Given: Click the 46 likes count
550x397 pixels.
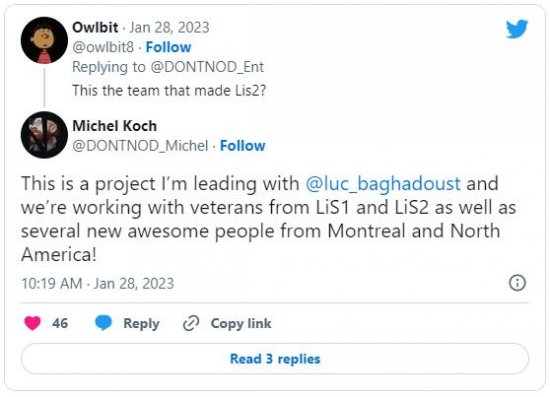Looking at the screenshot, I should (60, 323).
